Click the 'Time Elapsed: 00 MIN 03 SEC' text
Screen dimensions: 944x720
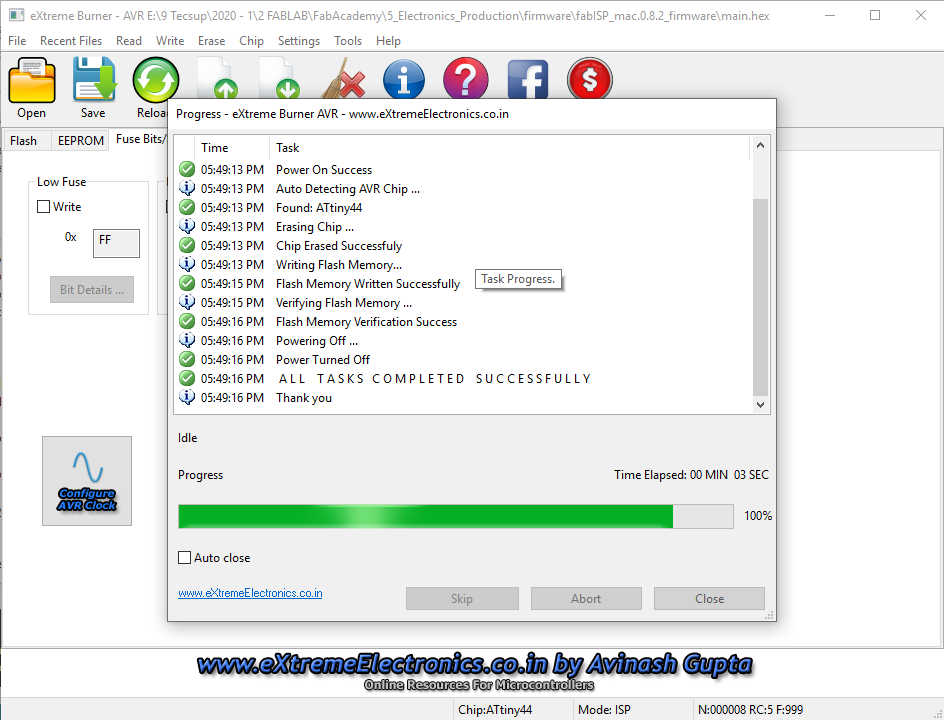pyautogui.click(x=691, y=475)
